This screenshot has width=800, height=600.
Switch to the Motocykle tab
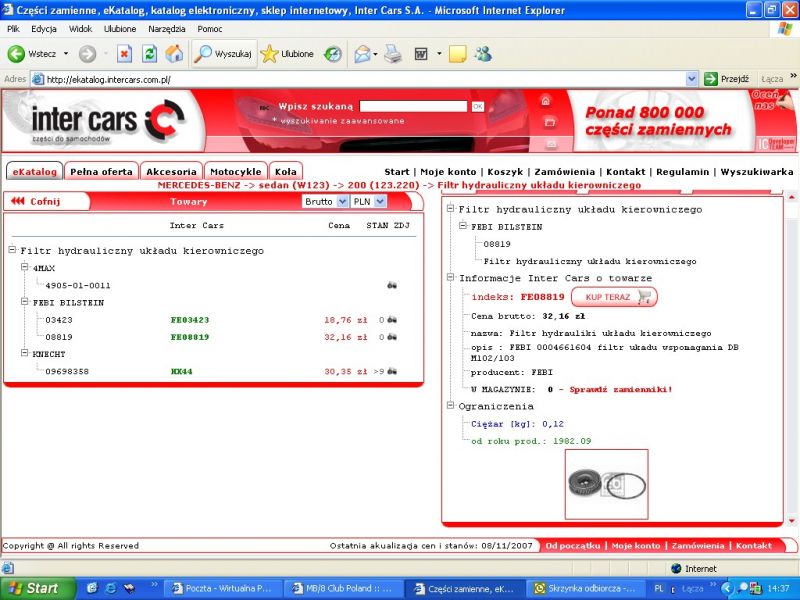click(x=235, y=171)
